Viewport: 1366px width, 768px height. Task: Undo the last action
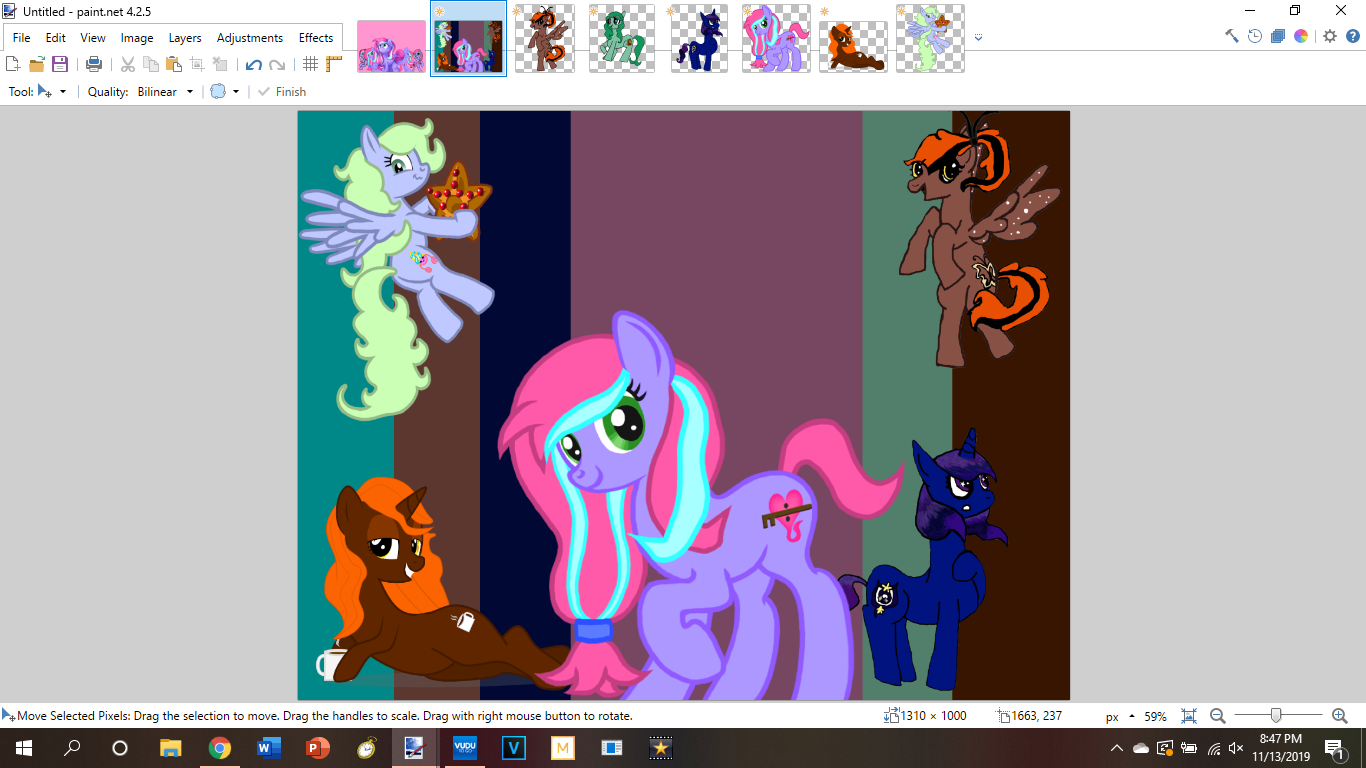[253, 64]
